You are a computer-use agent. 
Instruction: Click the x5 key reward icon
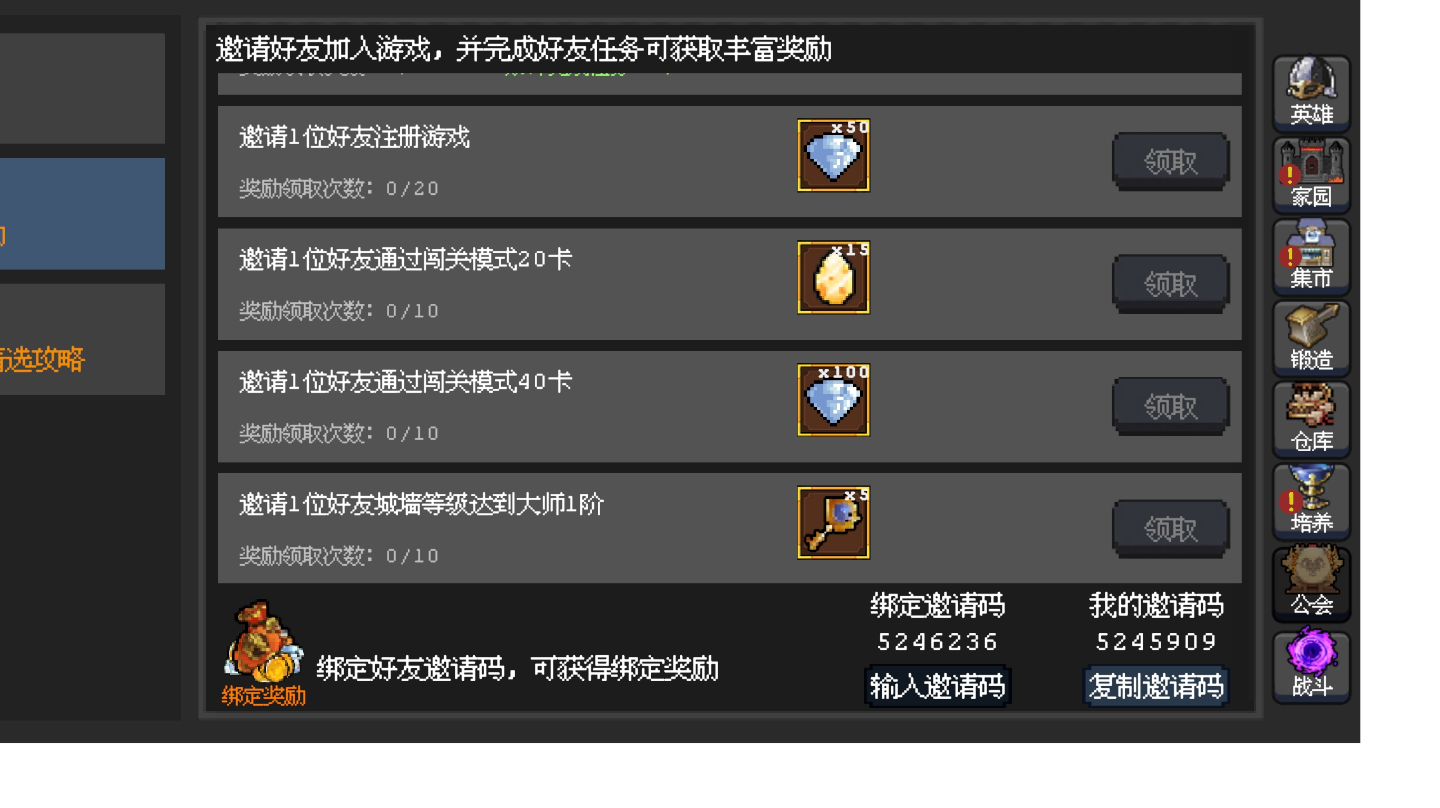(x=833, y=522)
